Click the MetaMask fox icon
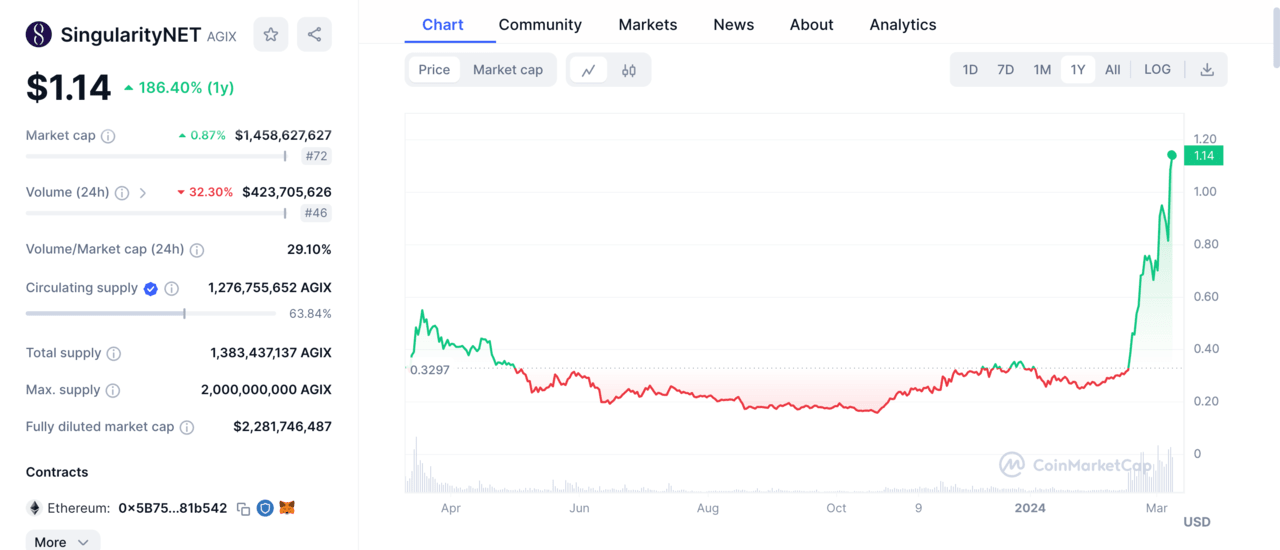1280x550 pixels. click(x=287, y=509)
